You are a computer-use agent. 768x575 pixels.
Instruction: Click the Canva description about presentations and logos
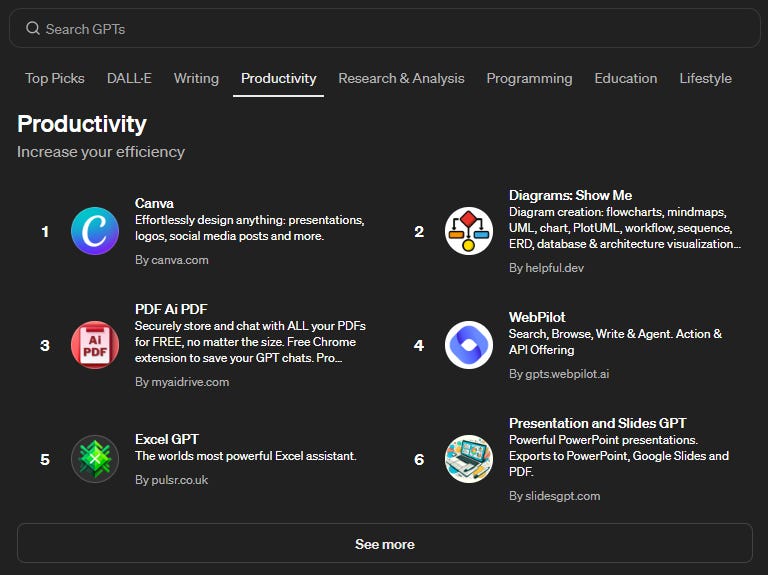[x=249, y=228]
